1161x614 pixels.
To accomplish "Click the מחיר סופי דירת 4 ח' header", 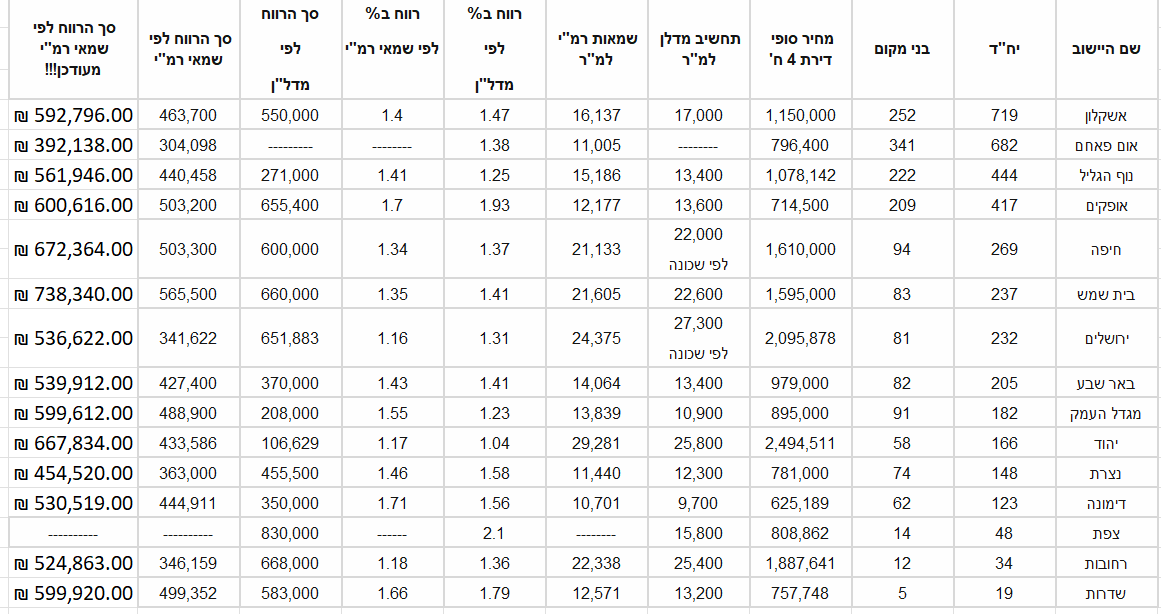I will tap(801, 49).
